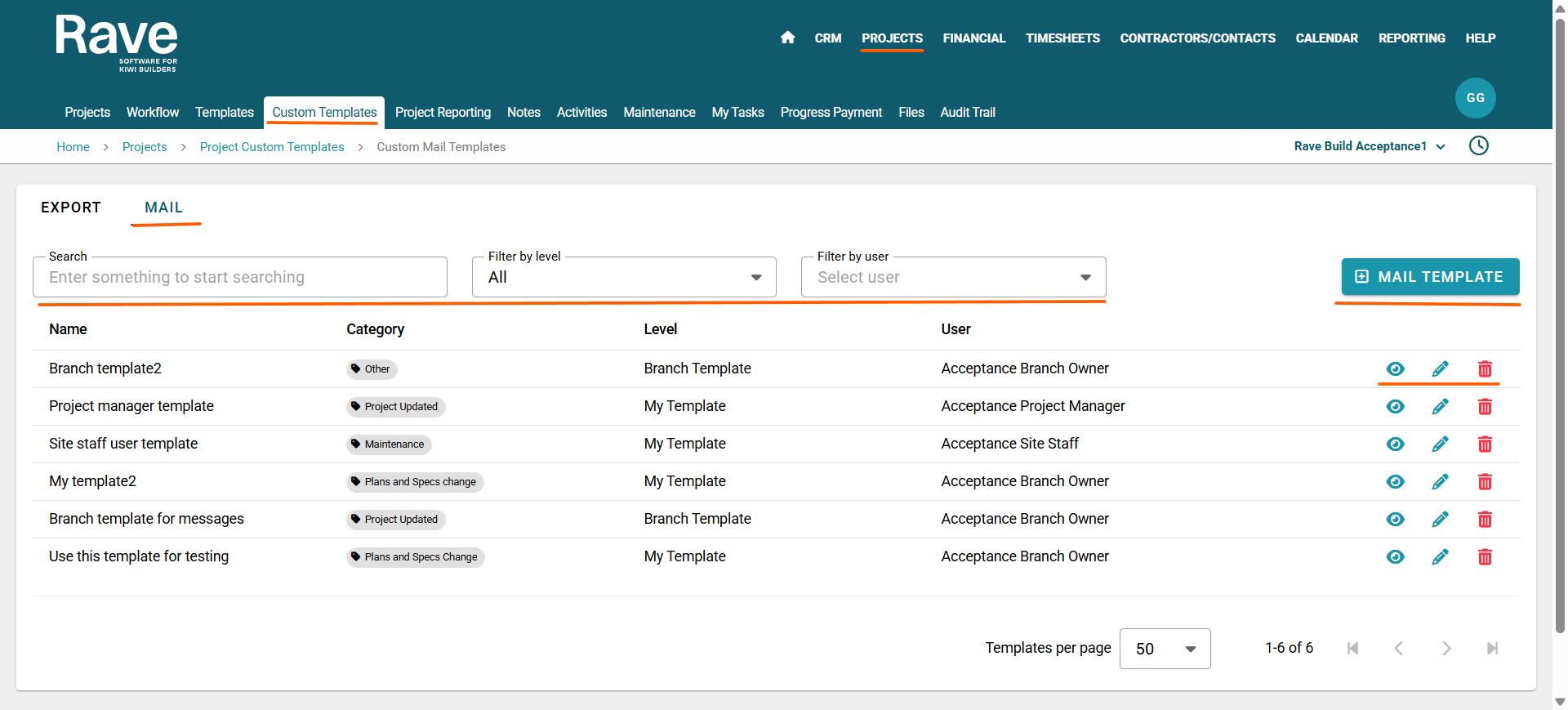View the My template2 eye icon
This screenshot has width=1568, height=710.
pyautogui.click(x=1395, y=482)
